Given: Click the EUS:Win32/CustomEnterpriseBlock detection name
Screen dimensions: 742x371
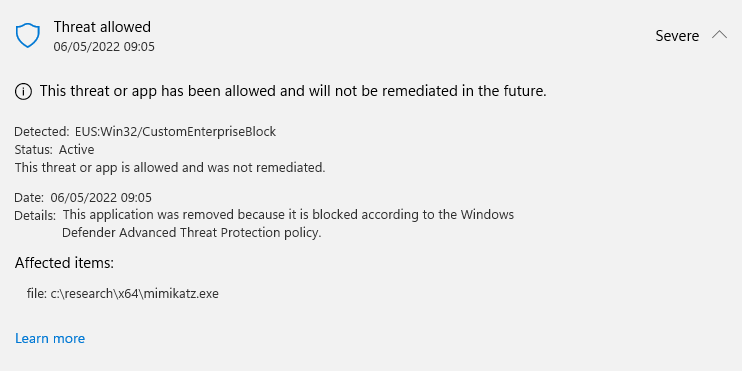Looking at the screenshot, I should point(175,132).
